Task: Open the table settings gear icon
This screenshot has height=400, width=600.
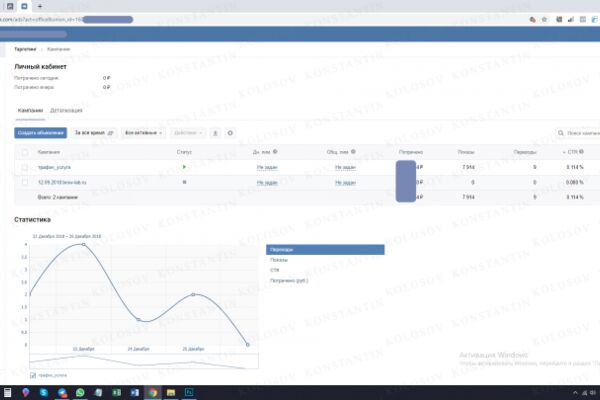Action: coord(230,133)
